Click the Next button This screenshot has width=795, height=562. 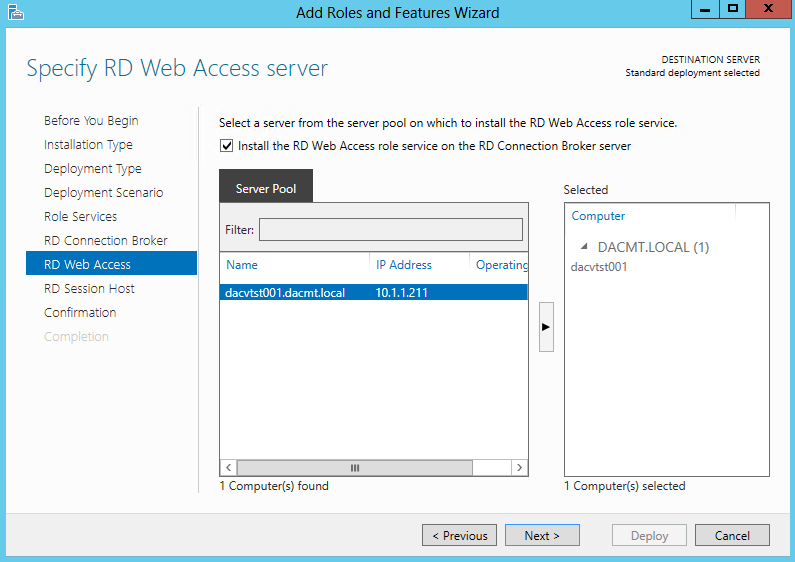click(x=542, y=536)
